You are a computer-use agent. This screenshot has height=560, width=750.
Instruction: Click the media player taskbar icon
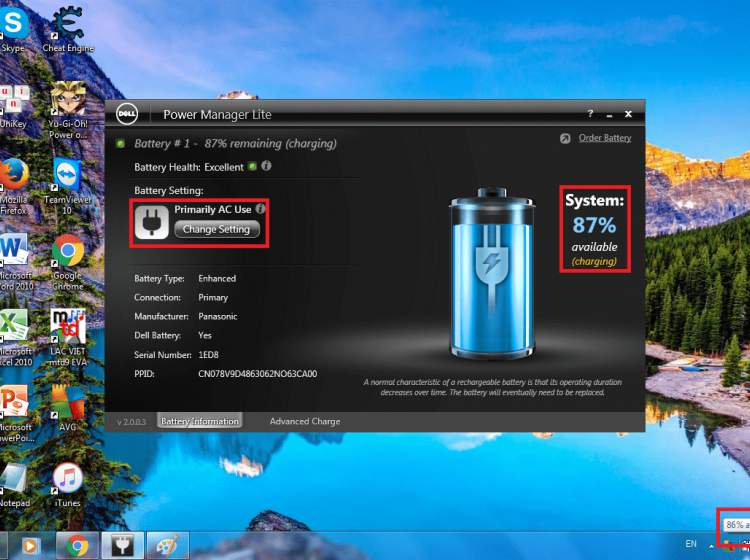[x=30, y=546]
